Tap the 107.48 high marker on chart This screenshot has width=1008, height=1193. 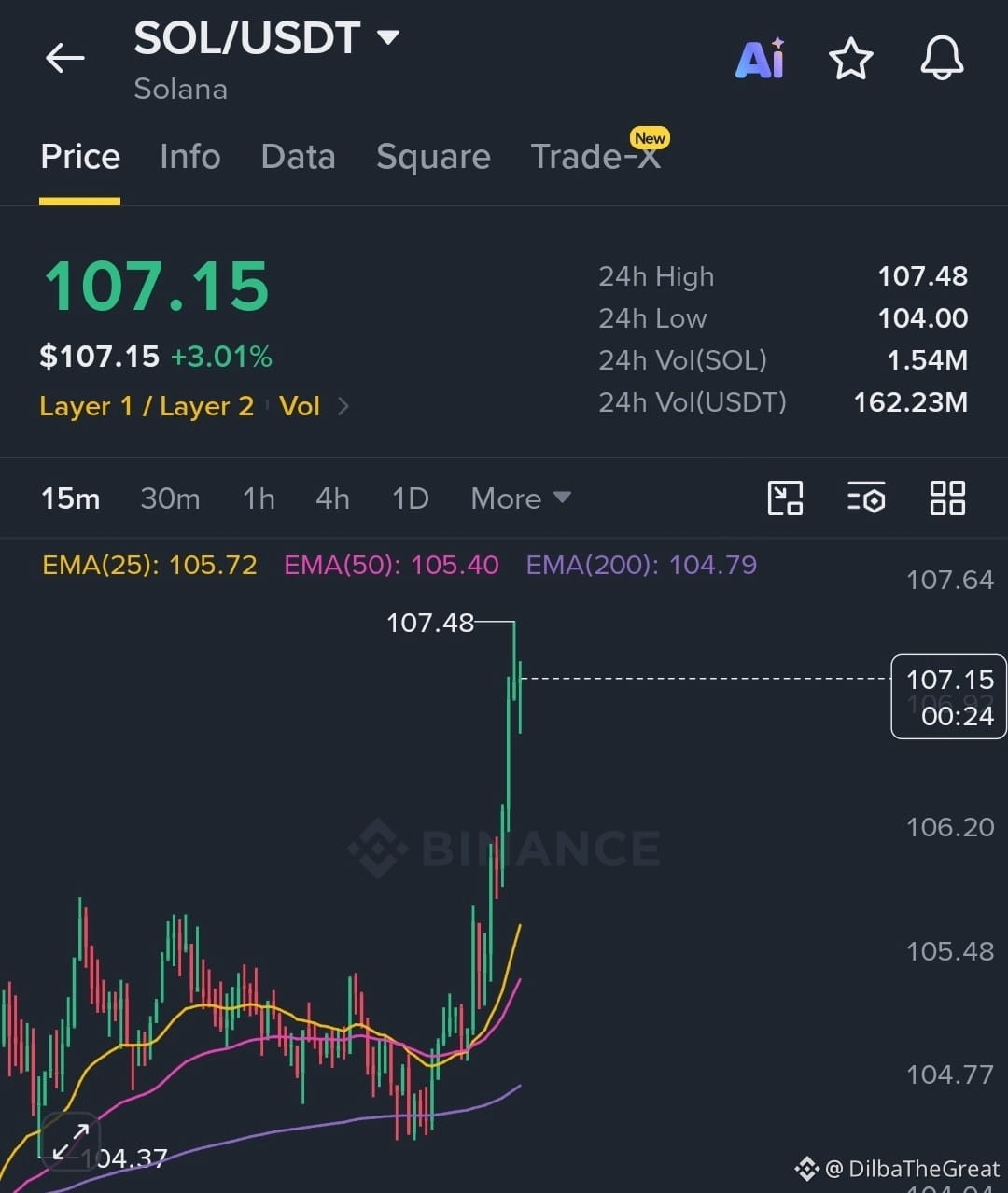tap(430, 623)
